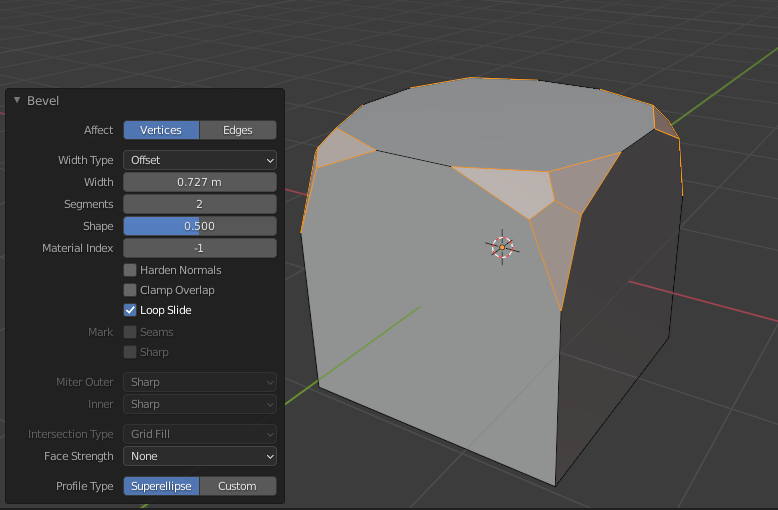The image size is (778, 510).
Task: Click the Bevel panel title
Action: [43, 101]
